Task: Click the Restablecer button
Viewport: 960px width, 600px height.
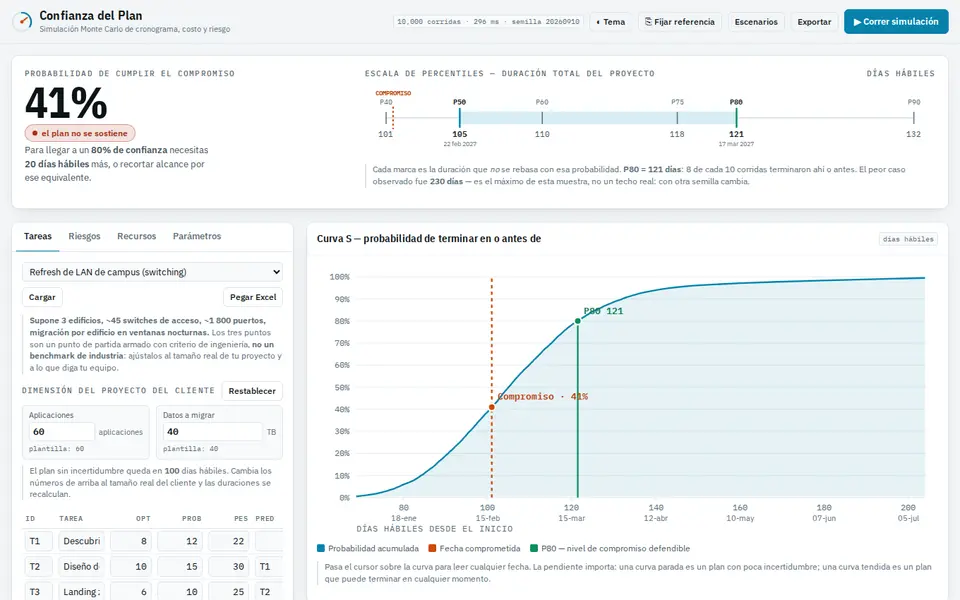Action: [x=252, y=391]
